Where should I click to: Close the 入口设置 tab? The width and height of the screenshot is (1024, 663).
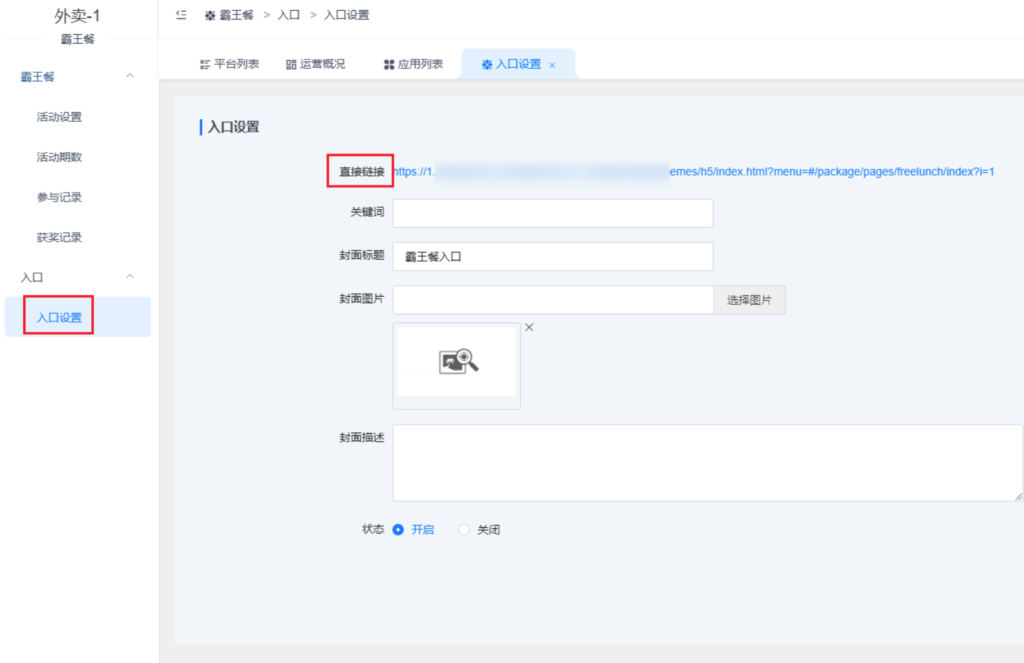point(552,64)
